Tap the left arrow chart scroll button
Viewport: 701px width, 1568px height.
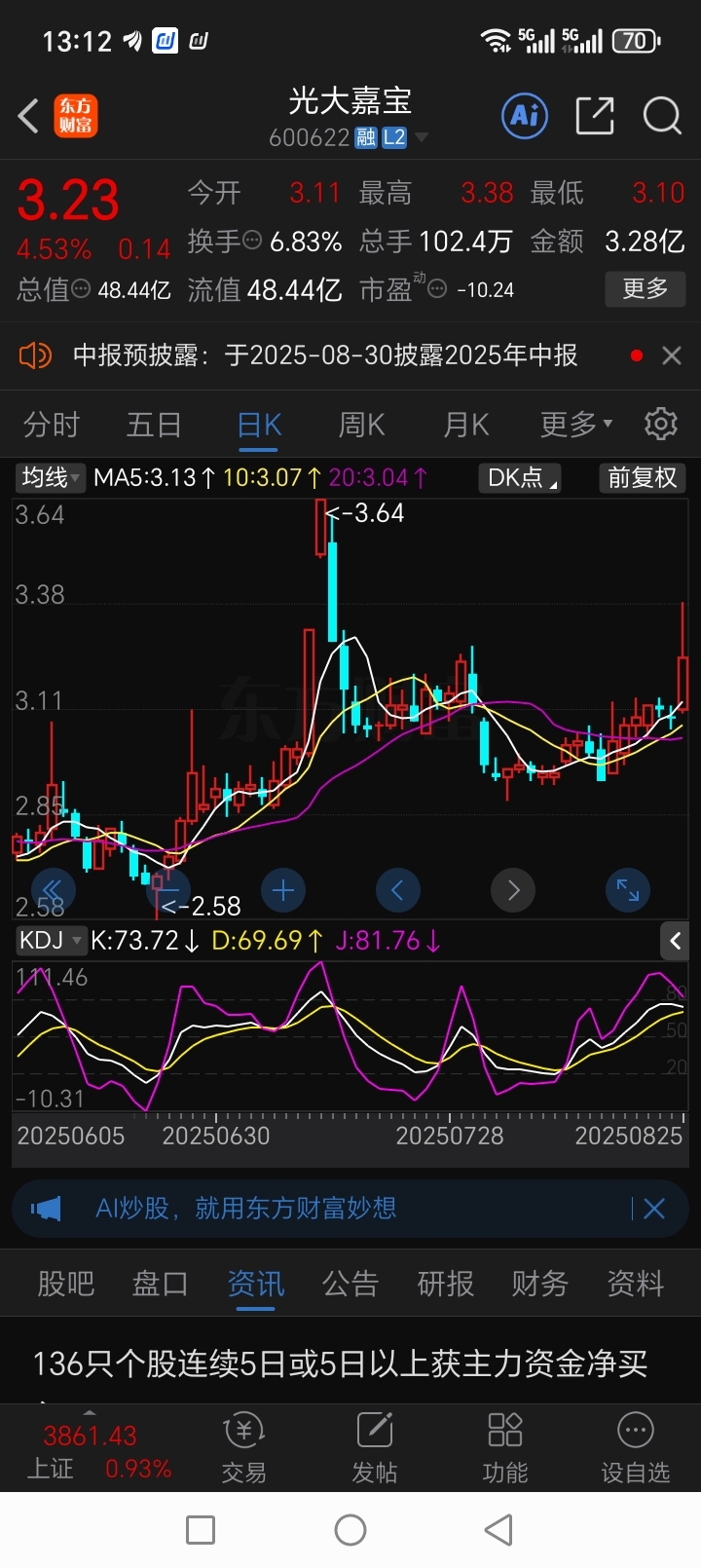pos(397,890)
